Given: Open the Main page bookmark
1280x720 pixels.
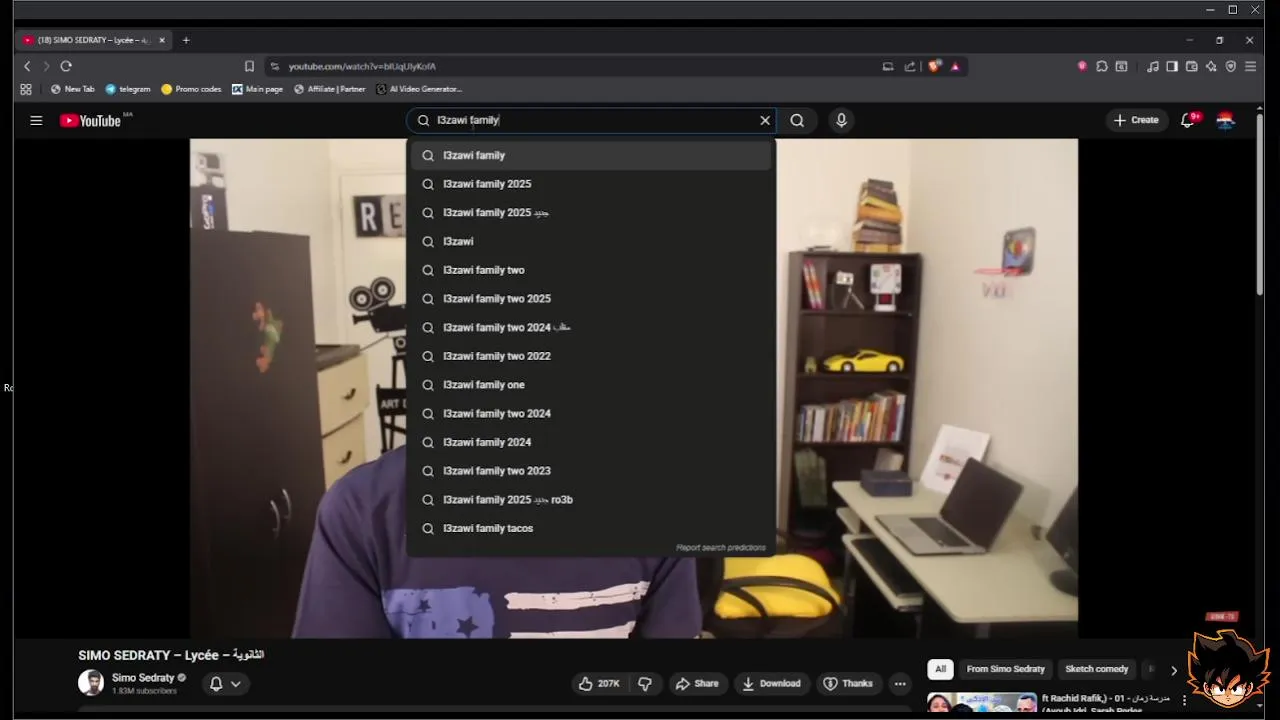Looking at the screenshot, I should point(257,89).
